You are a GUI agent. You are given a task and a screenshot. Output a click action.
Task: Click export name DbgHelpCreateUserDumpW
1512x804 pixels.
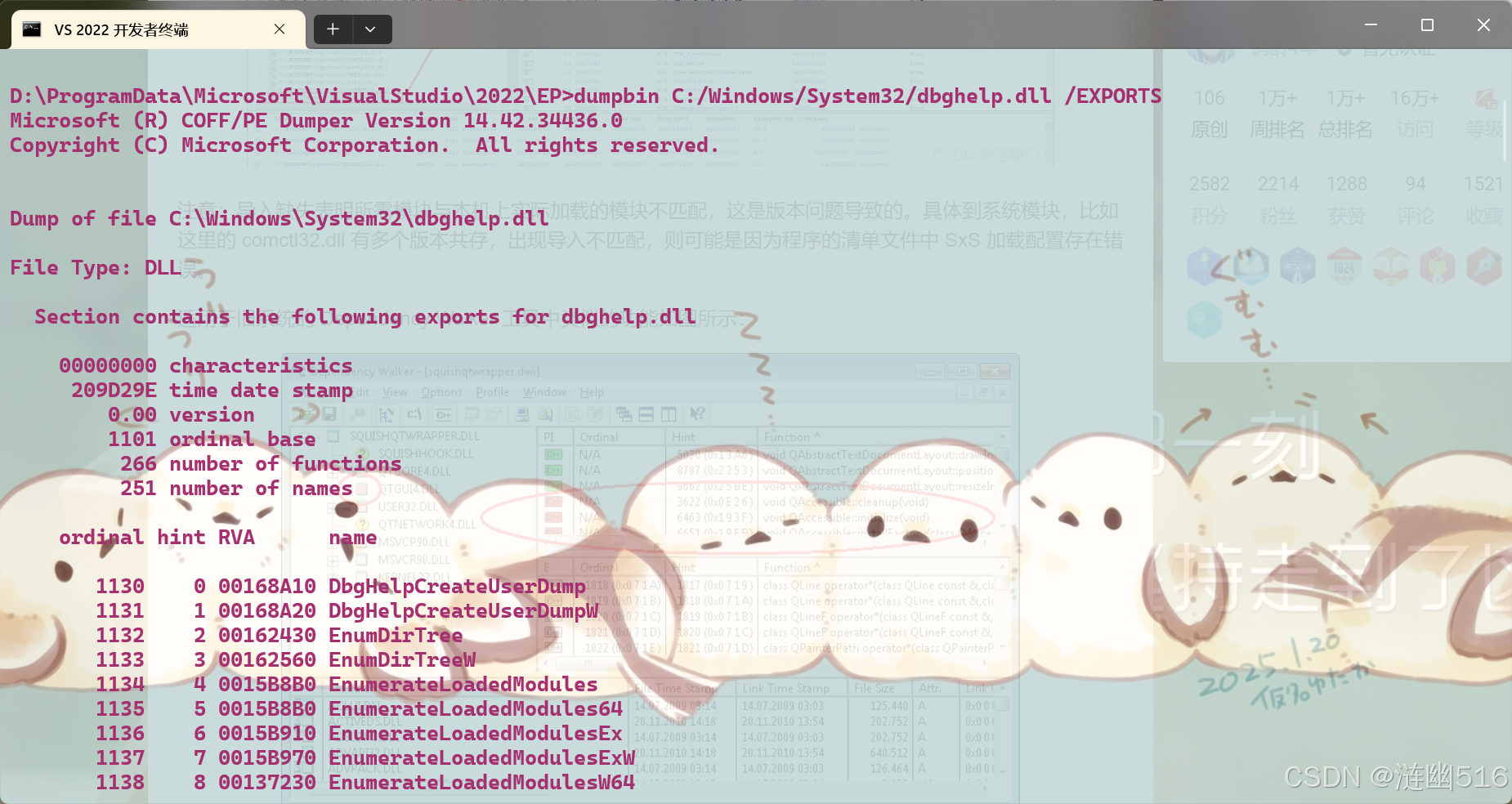click(463, 611)
